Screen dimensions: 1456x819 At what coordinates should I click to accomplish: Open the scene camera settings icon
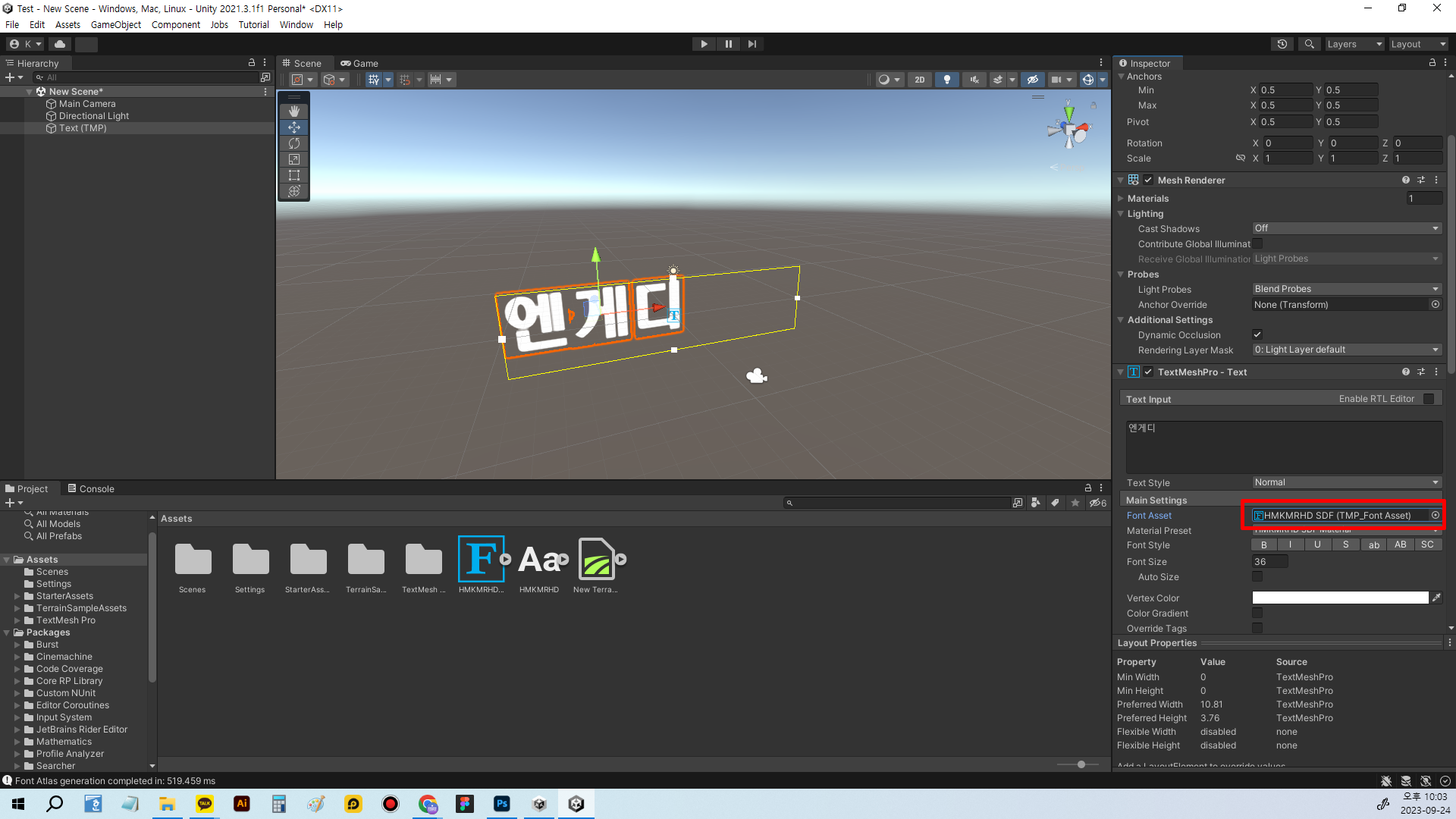coord(1056,80)
